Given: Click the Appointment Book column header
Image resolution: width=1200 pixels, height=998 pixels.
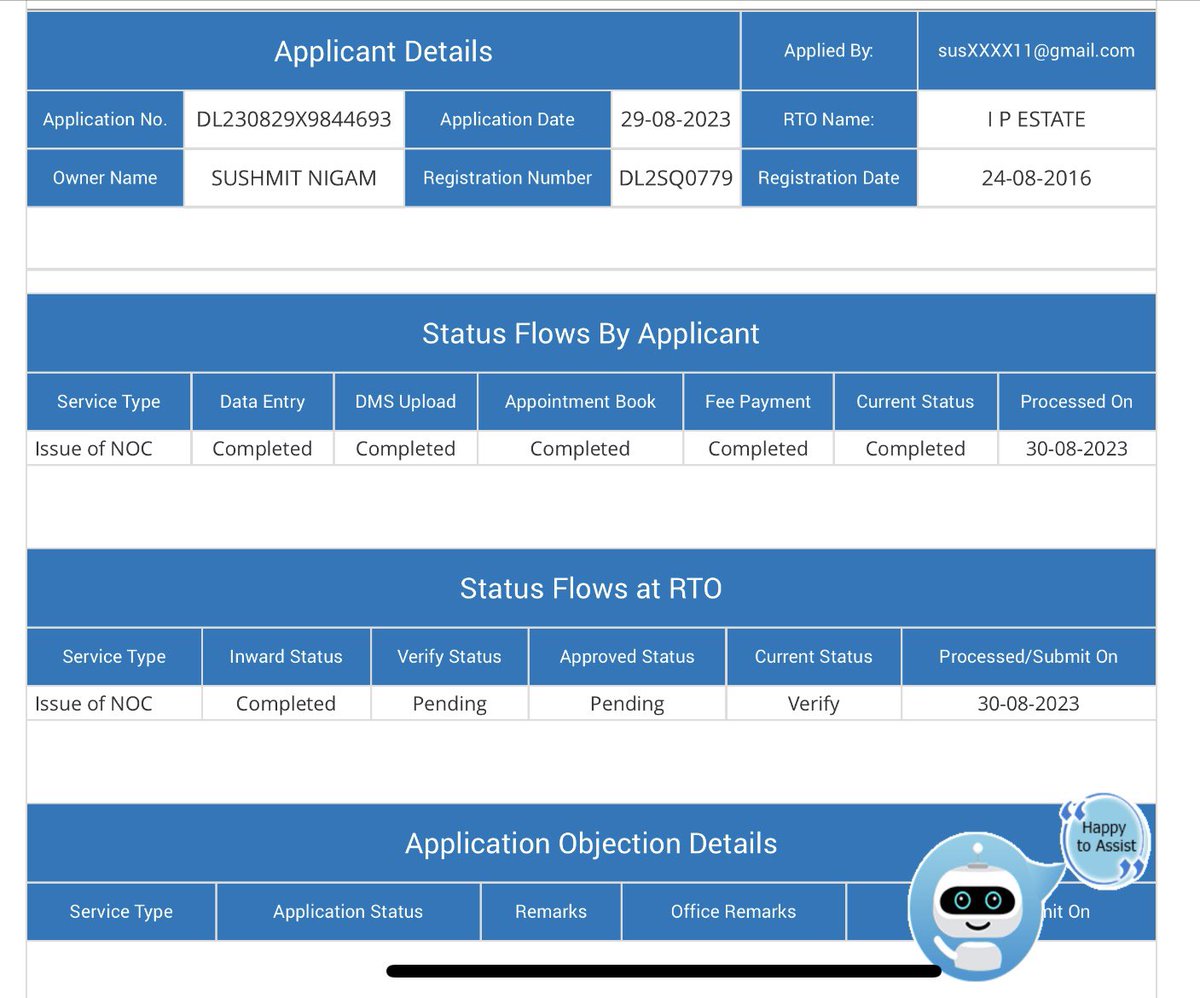Looking at the screenshot, I should click(581, 401).
